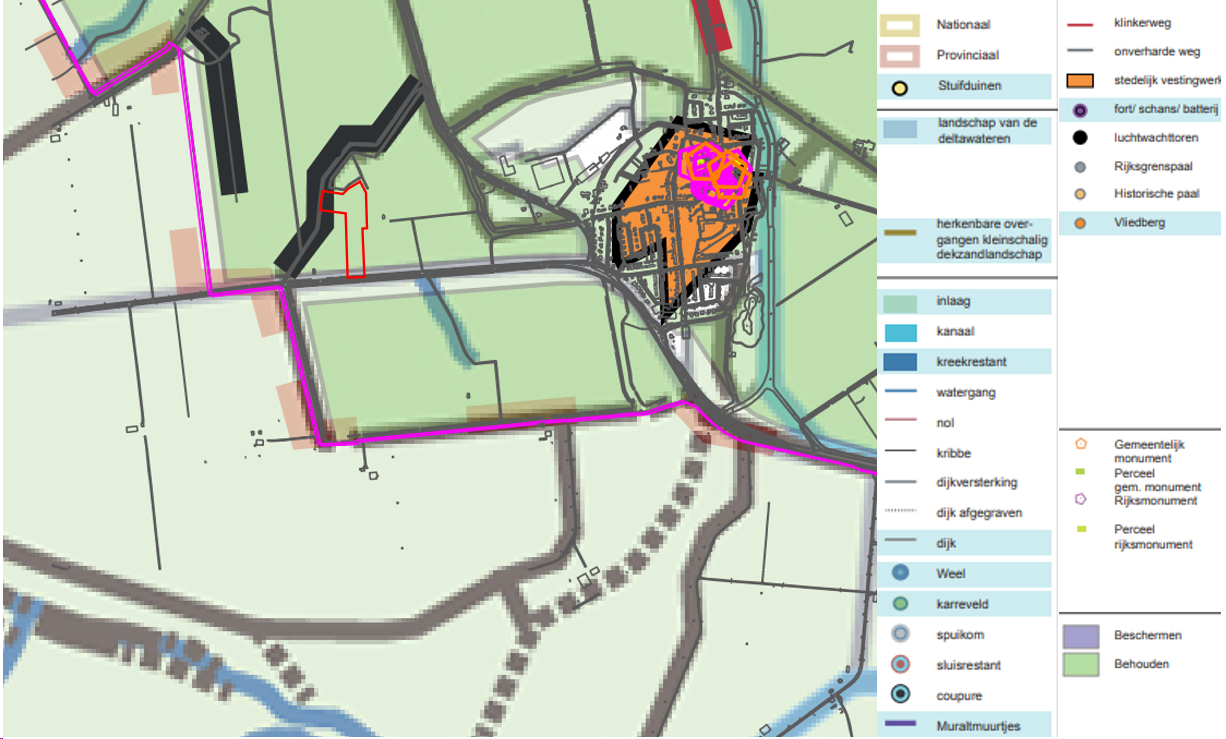1226x739 pixels.
Task: Click the 'Behouden' legend label
Action: coord(1141,664)
